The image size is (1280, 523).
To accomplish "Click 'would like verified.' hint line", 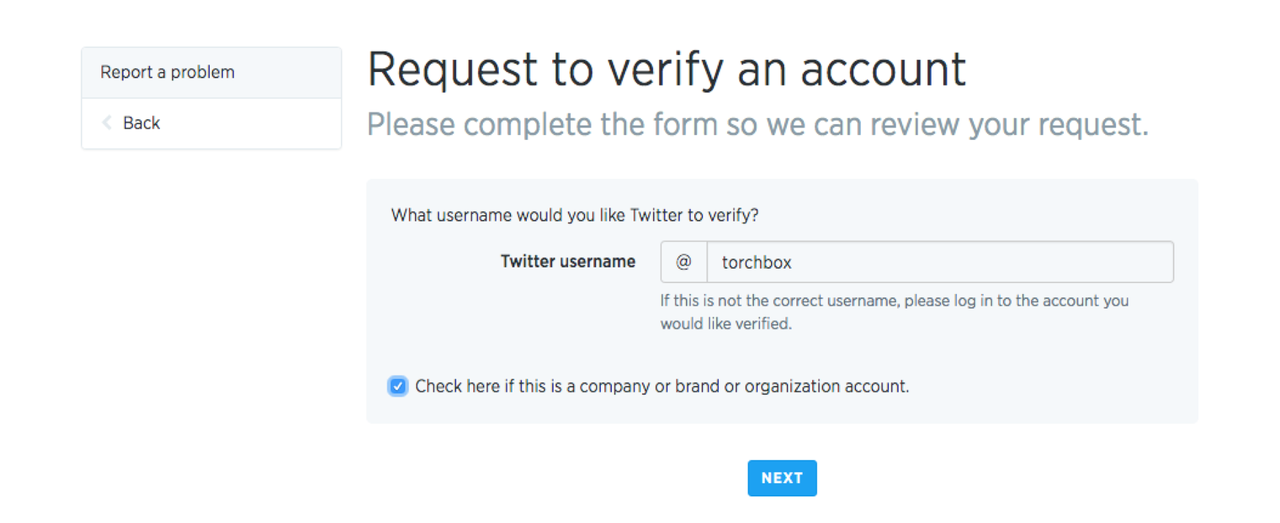I will click(725, 324).
